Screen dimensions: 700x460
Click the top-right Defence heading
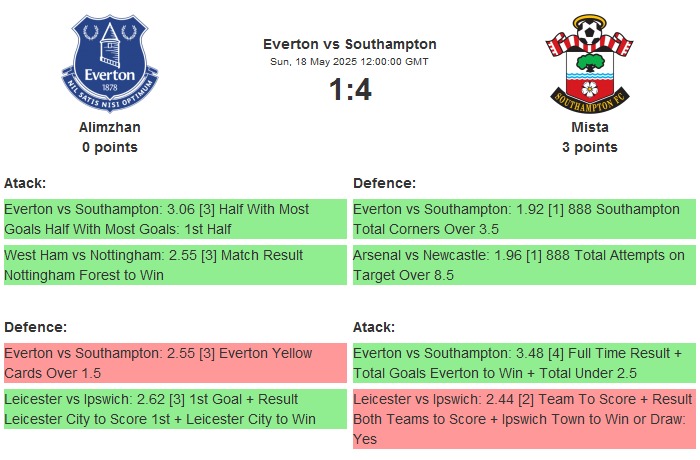[x=384, y=183]
